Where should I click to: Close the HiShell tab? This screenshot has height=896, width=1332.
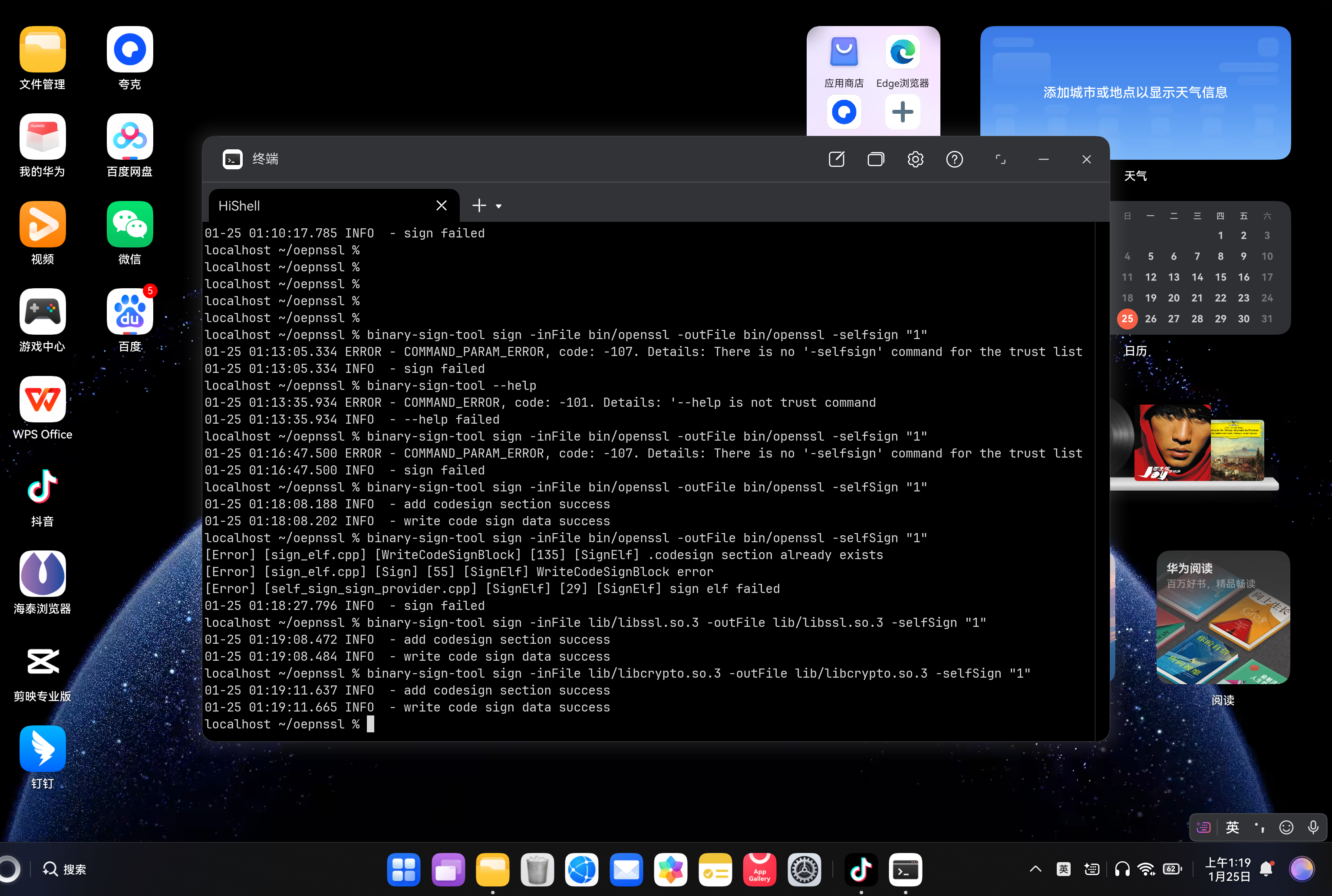[441, 206]
